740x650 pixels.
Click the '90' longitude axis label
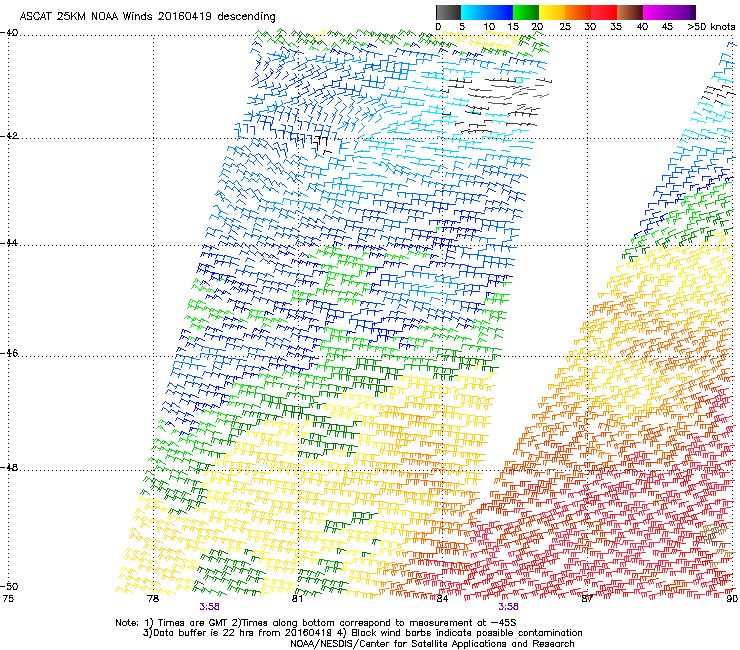pos(732,599)
